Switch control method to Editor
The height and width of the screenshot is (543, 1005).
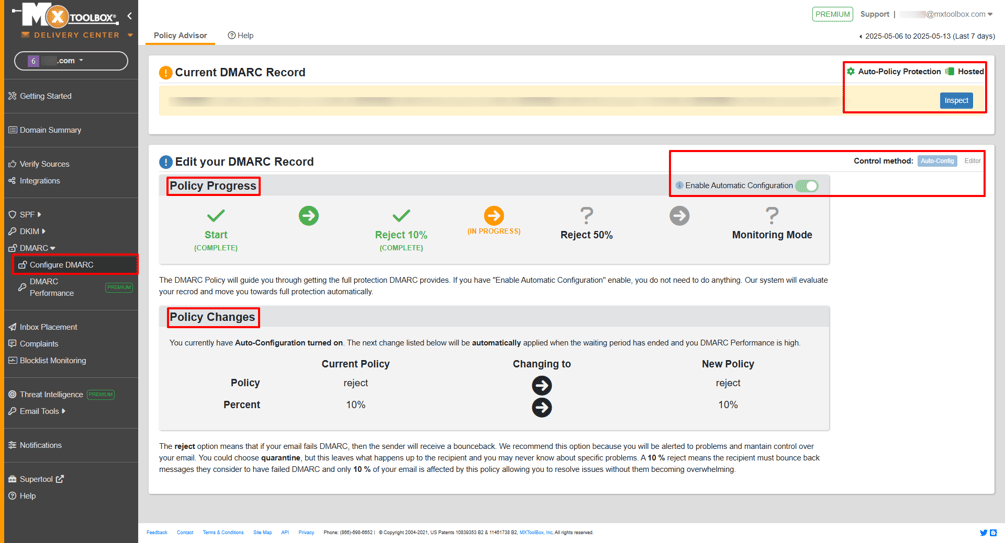[x=972, y=161]
